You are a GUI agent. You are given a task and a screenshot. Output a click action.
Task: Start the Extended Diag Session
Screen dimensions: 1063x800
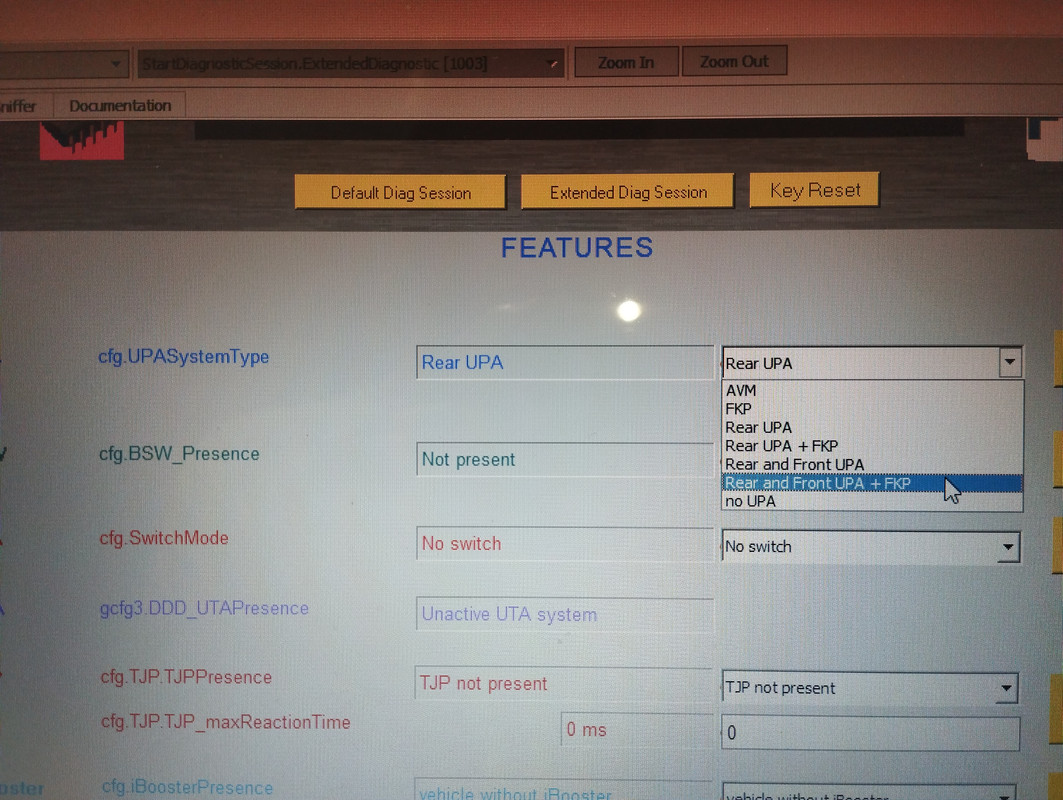click(628, 193)
